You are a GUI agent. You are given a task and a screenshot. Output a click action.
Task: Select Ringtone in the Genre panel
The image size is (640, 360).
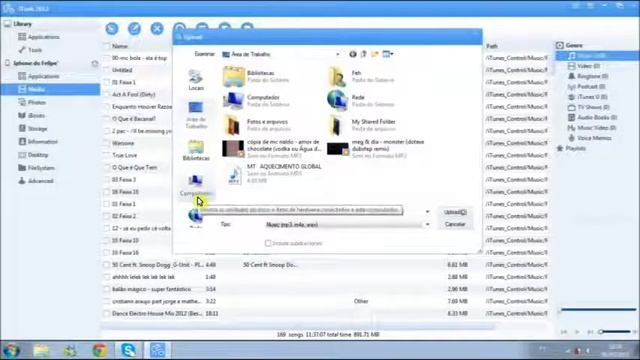pyautogui.click(x=588, y=76)
